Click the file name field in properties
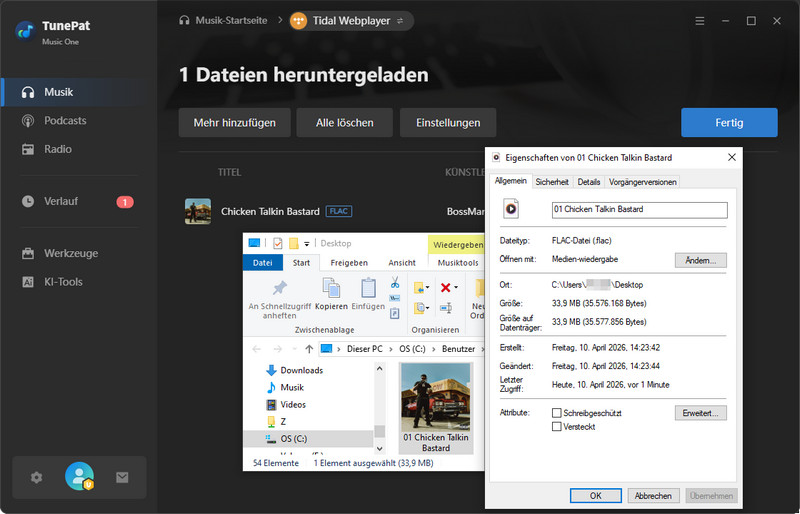Image resolution: width=800 pixels, height=514 pixels. (640, 210)
